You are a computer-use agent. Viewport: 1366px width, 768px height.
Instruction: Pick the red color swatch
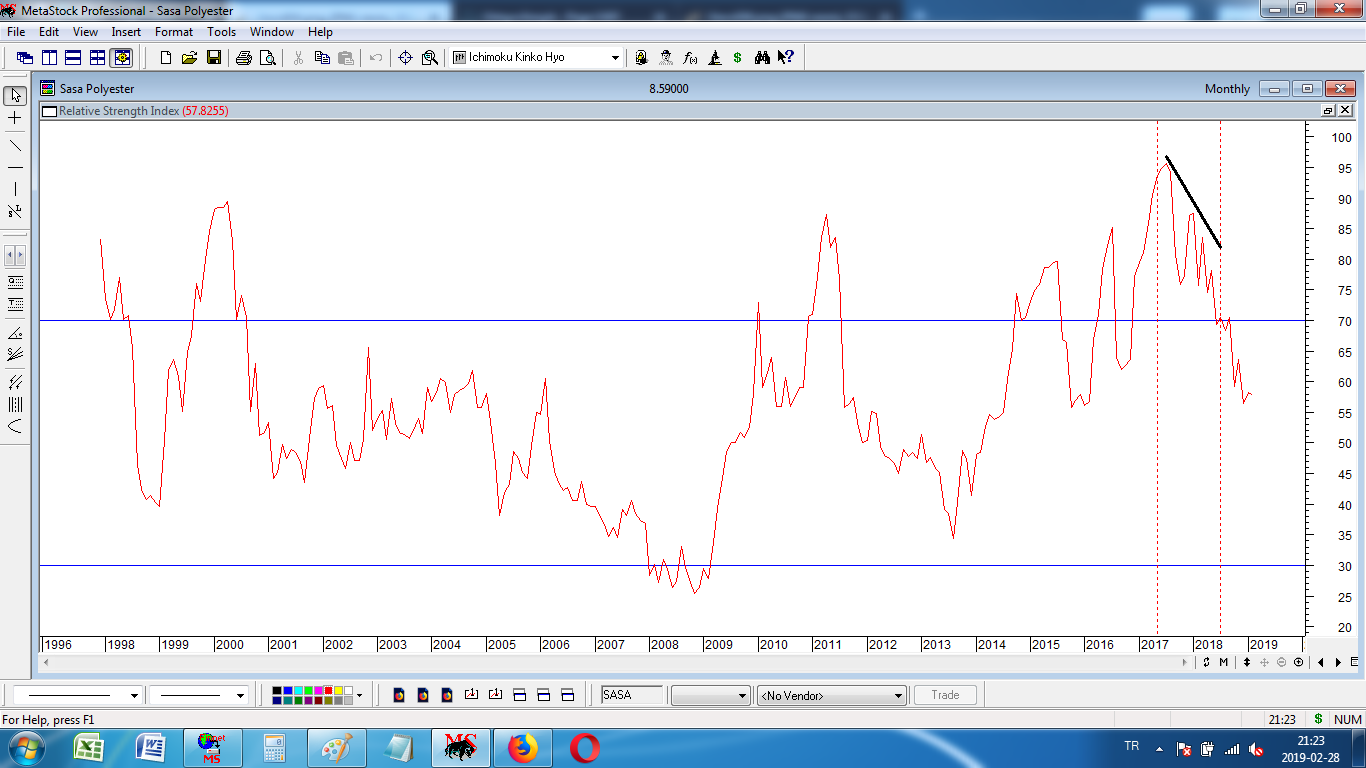327,690
